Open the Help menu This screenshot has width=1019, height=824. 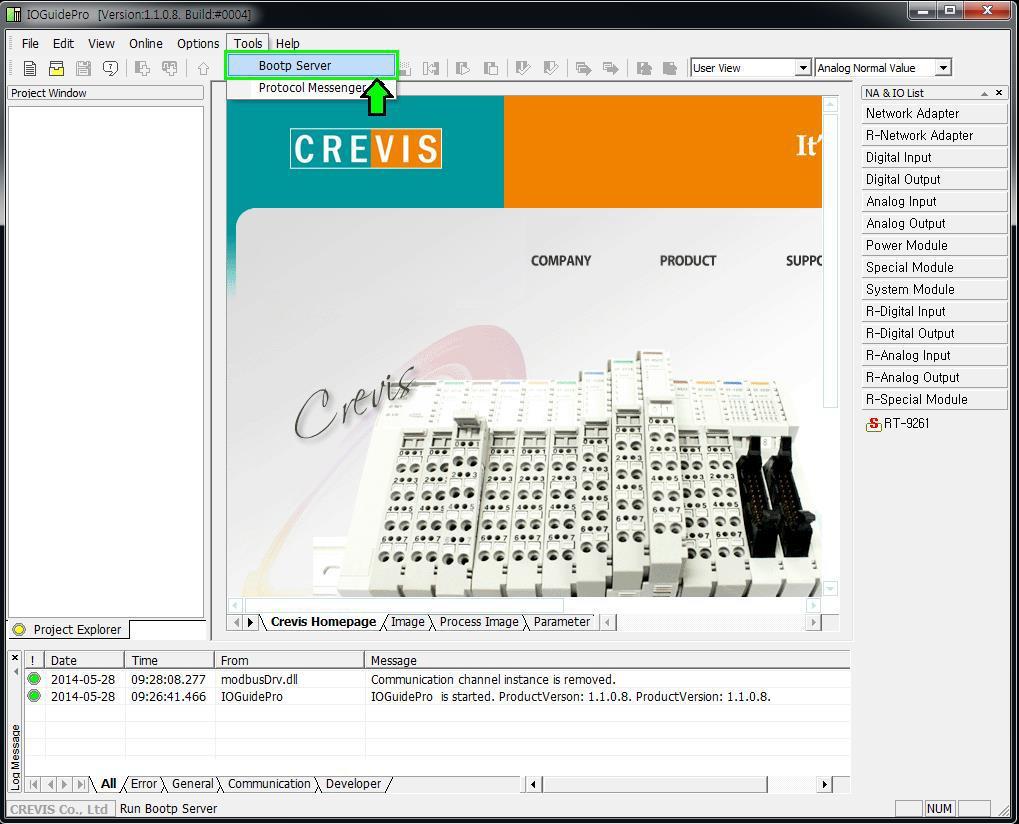coord(287,44)
